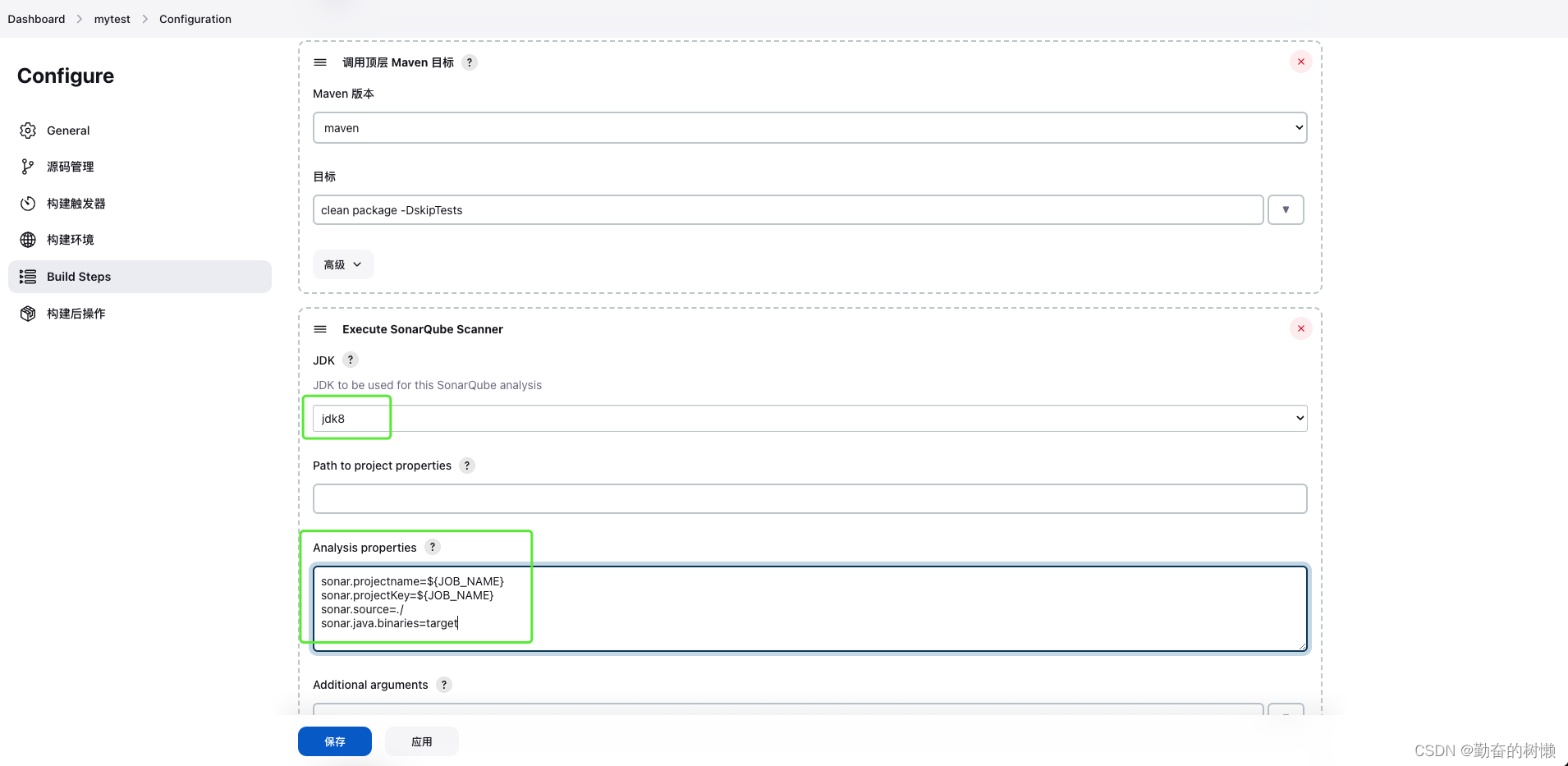This screenshot has height=766, width=1568.
Task: Open help for Analysis properties
Action: tap(433, 547)
